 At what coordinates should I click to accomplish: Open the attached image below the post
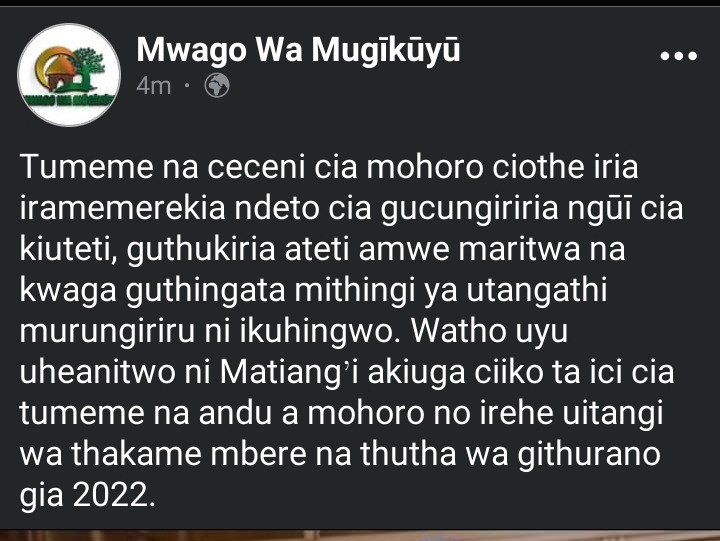coord(360,536)
